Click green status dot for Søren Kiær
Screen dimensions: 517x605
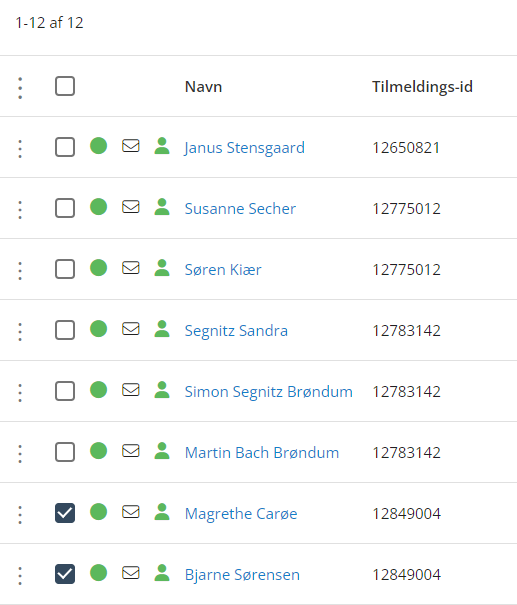[x=98, y=268]
